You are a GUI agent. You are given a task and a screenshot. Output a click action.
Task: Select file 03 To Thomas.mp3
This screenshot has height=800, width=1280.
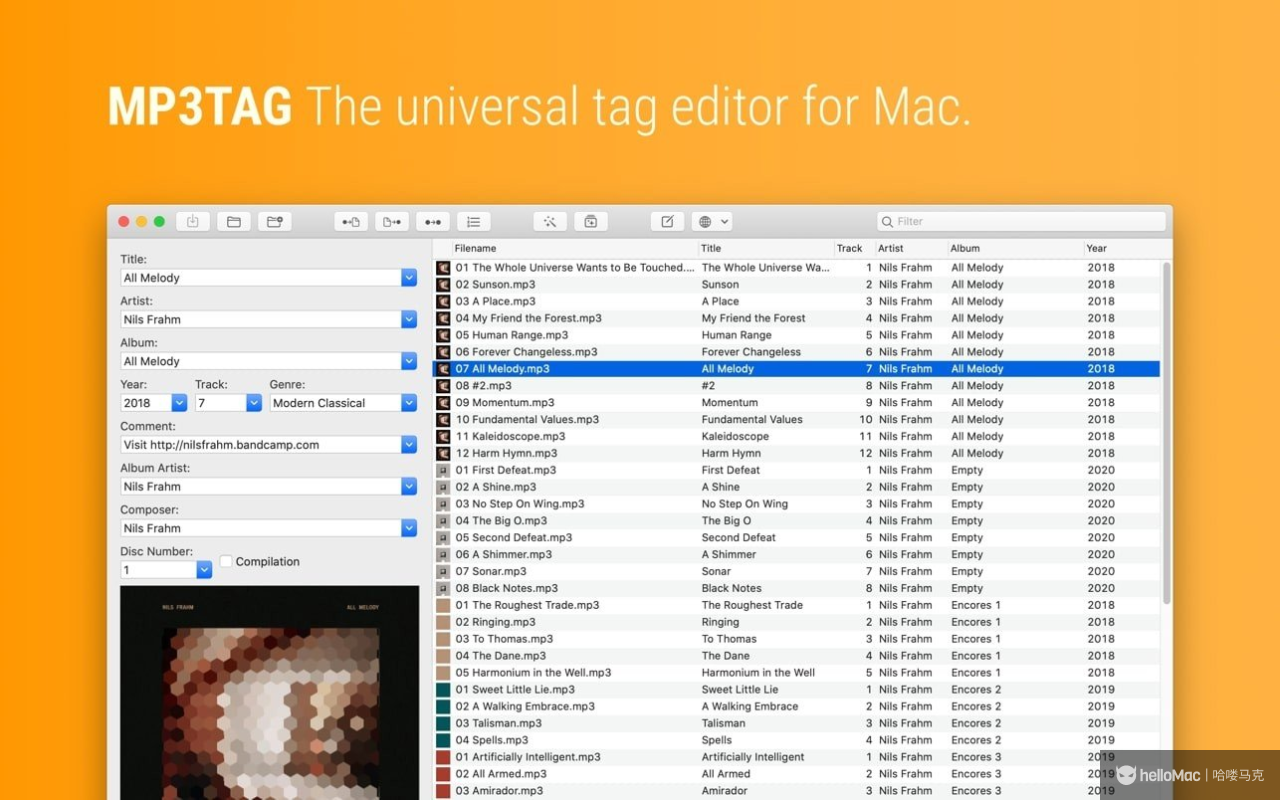504,639
